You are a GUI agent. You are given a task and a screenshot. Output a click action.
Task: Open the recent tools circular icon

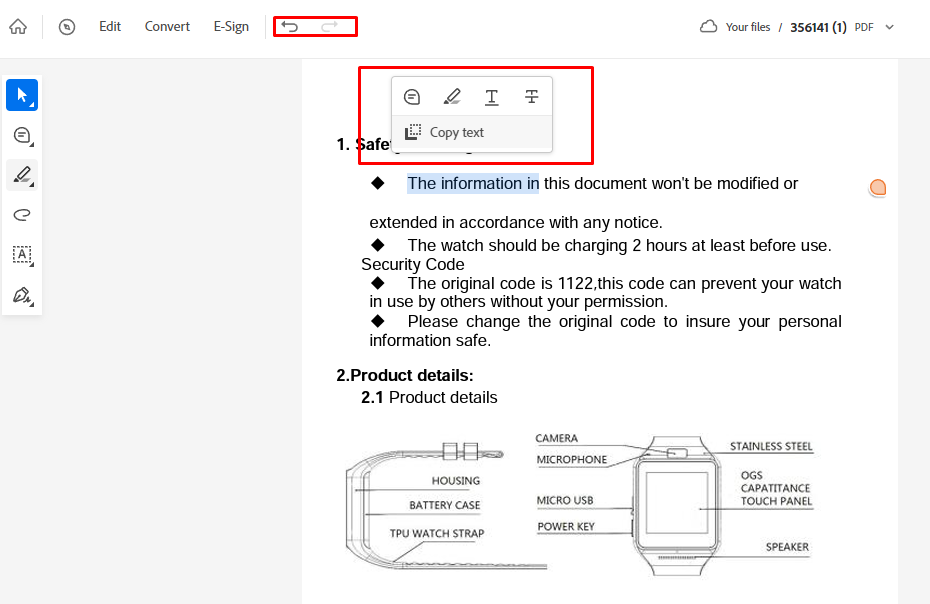(x=67, y=27)
